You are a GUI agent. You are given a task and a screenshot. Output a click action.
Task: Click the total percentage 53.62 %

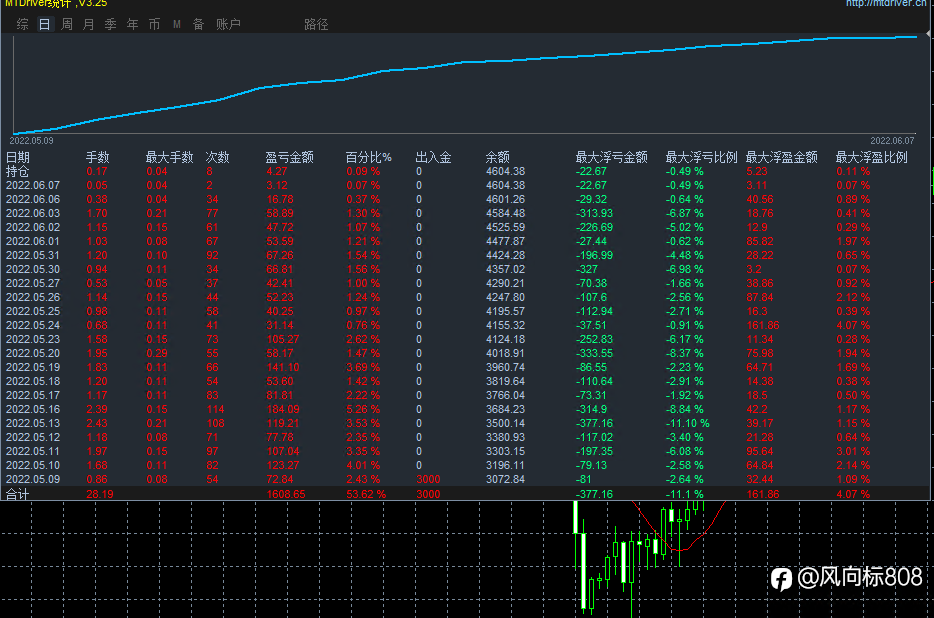(366, 494)
